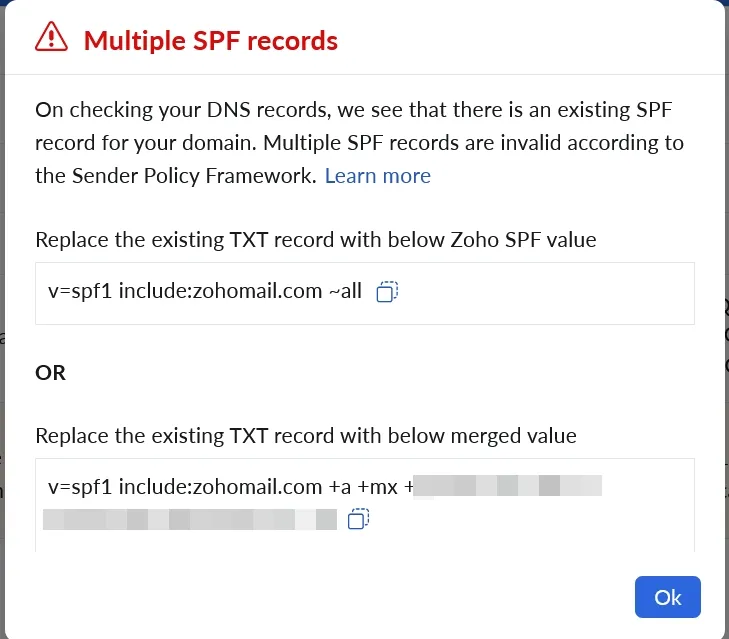
Task: Copy the merged SPF value
Action: point(358,519)
